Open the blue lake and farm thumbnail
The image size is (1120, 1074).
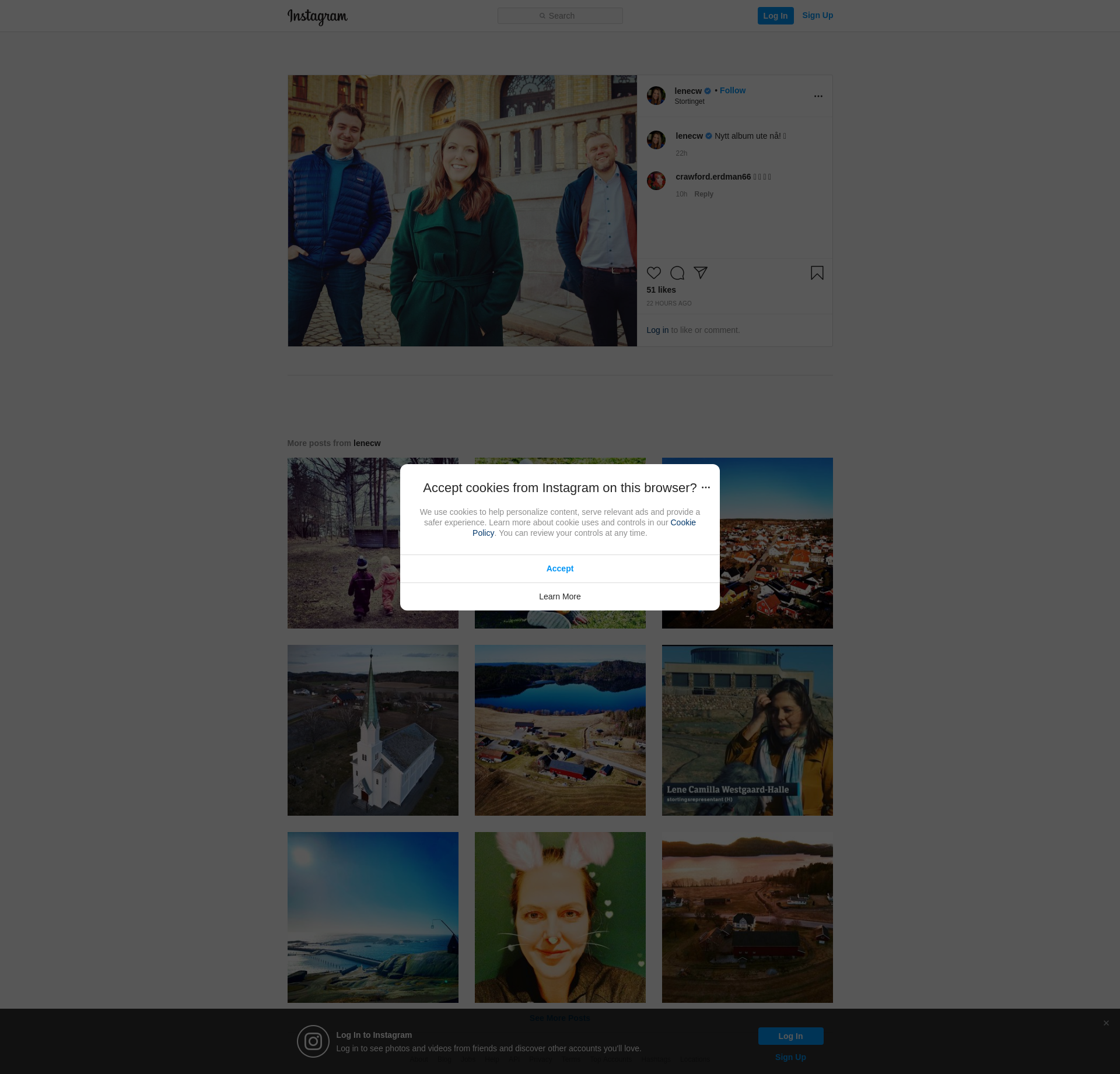click(x=560, y=730)
